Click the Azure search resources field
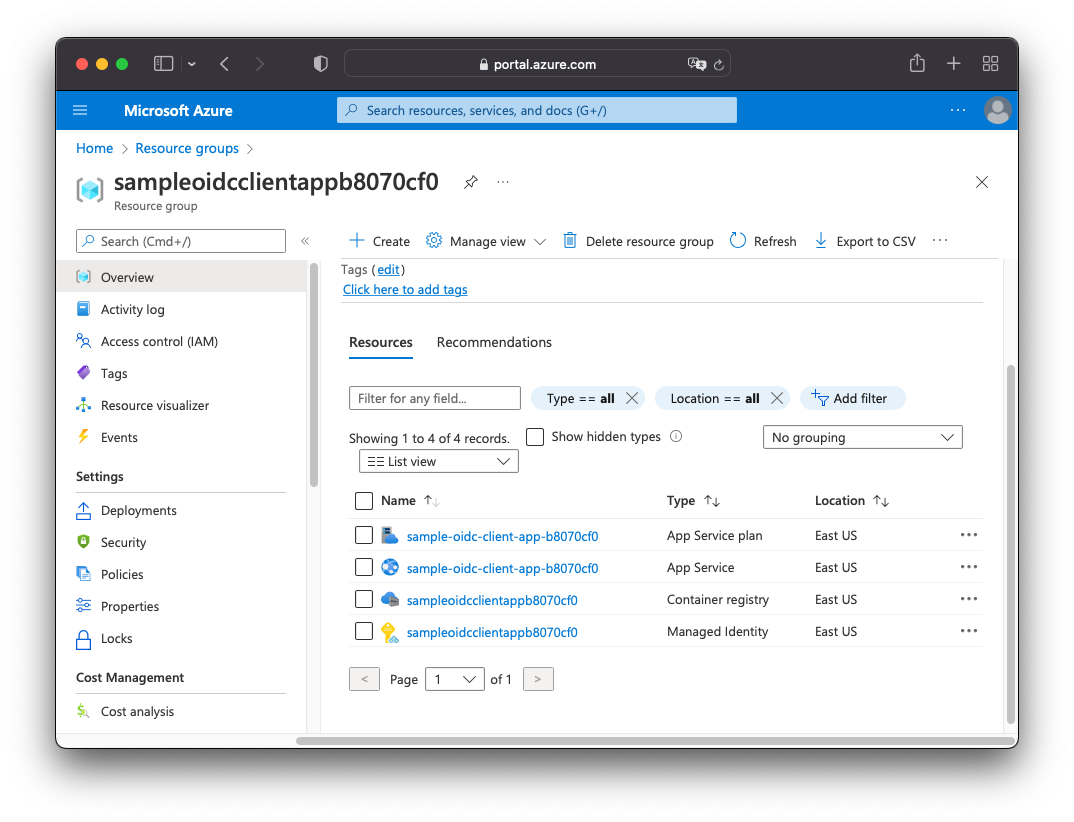Image resolution: width=1074 pixels, height=822 pixels. (x=536, y=110)
